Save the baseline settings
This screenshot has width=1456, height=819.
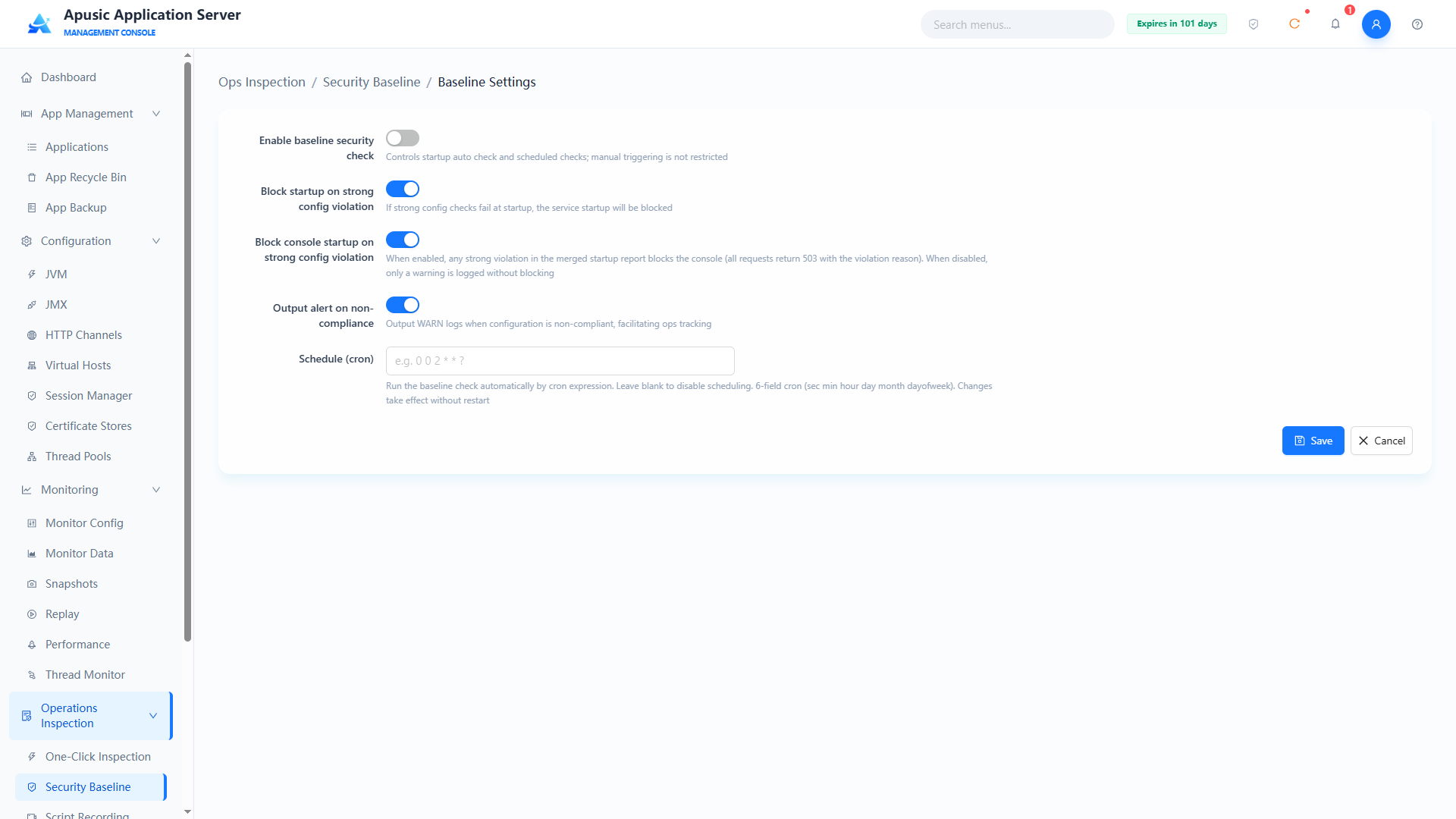[1313, 441]
